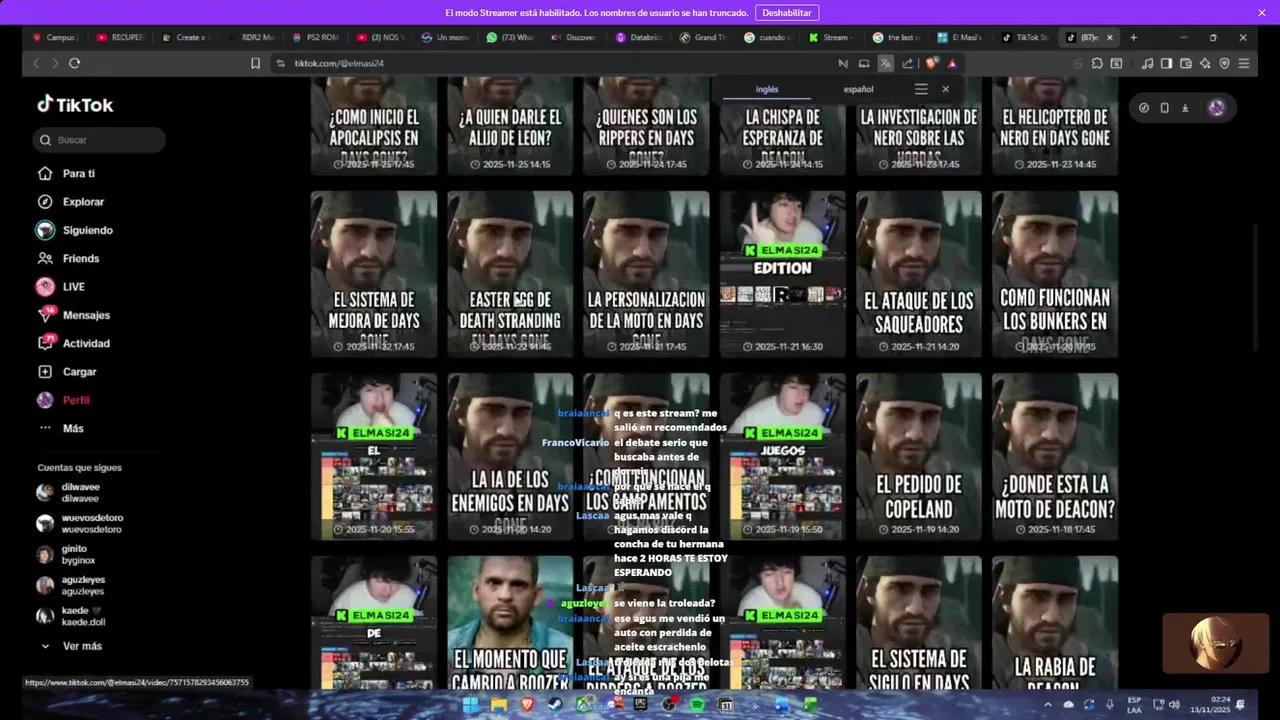Close the translate popup
This screenshot has height=720, width=1280.
945,89
